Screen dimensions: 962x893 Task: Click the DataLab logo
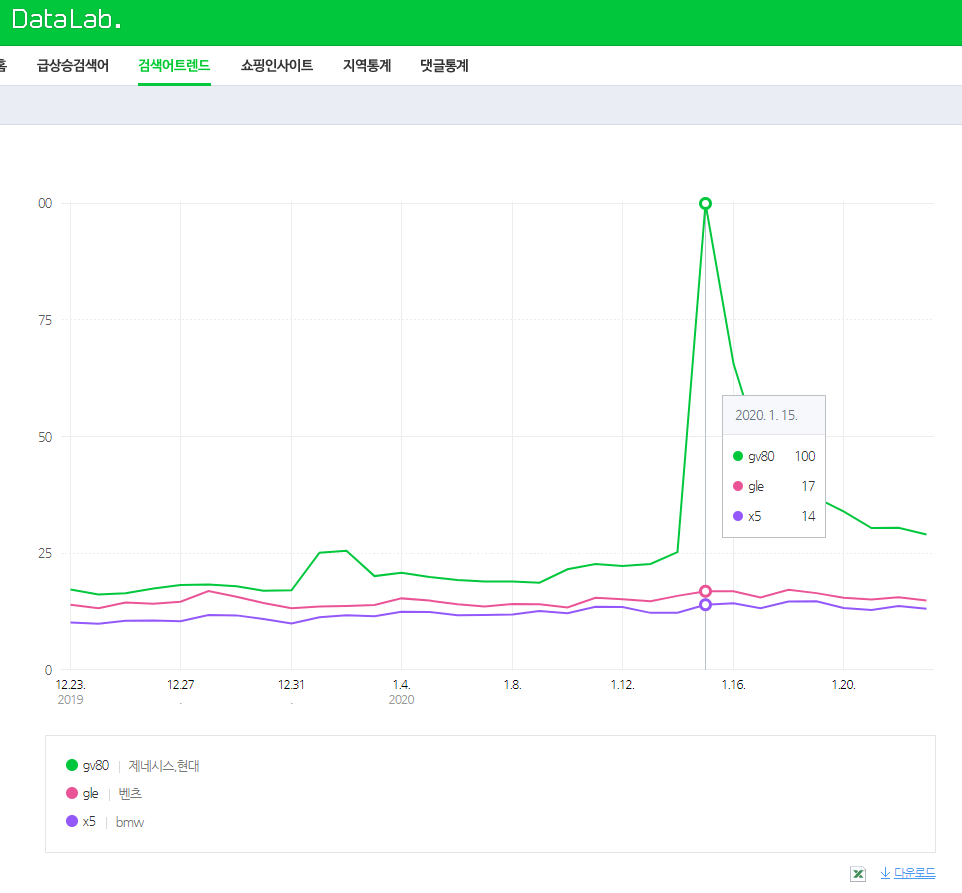66,19
